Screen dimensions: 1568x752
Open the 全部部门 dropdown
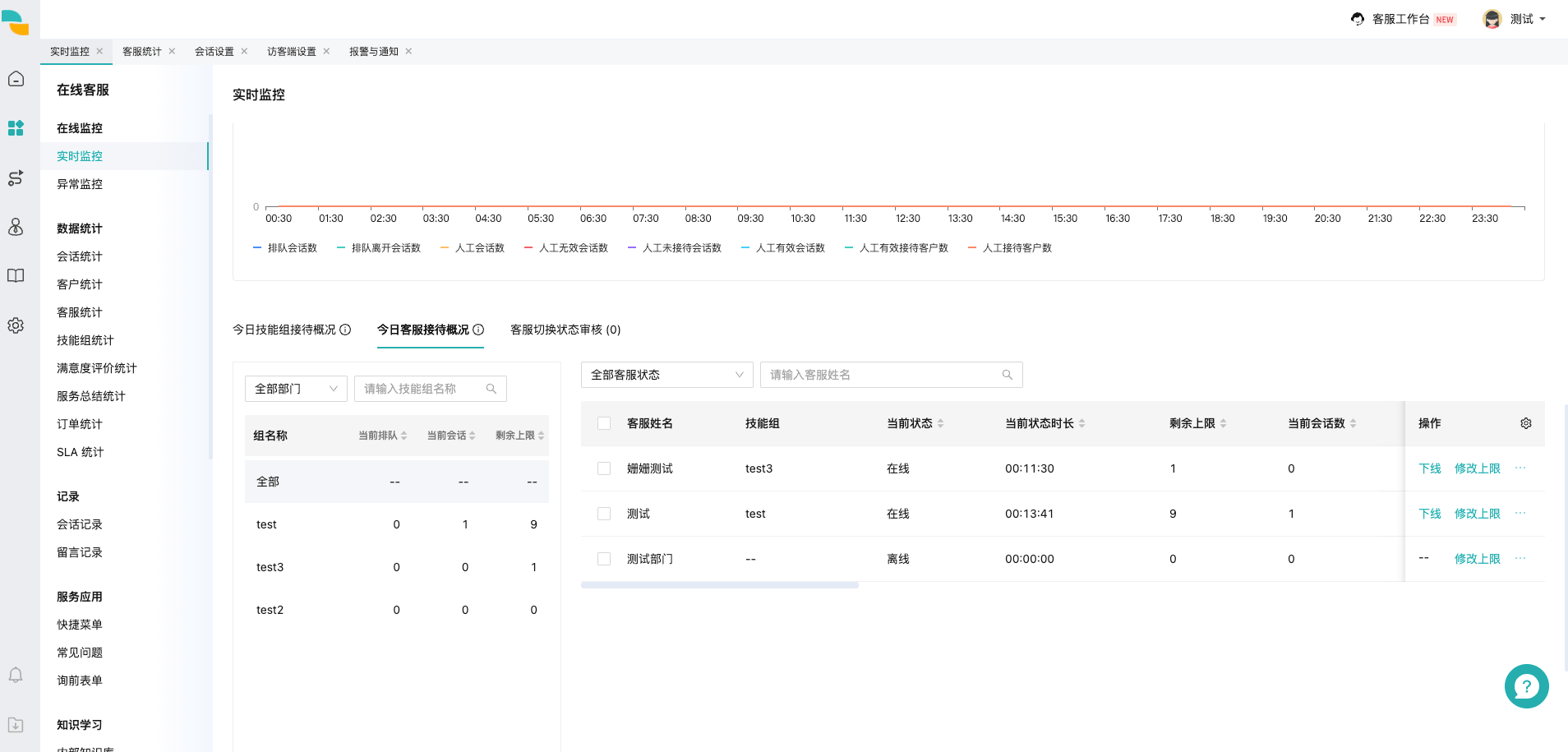[296, 389]
